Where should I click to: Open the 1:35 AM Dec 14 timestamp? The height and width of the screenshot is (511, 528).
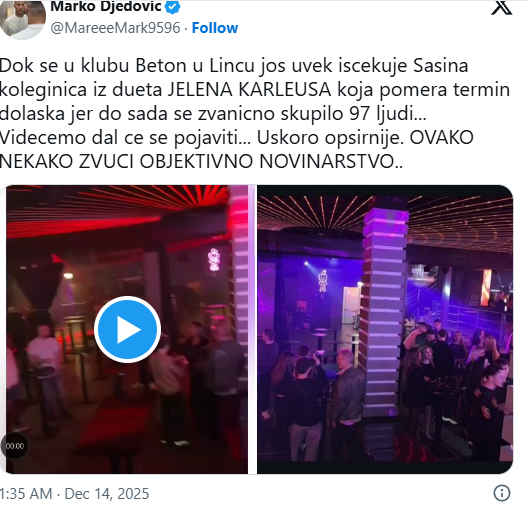[74, 494]
